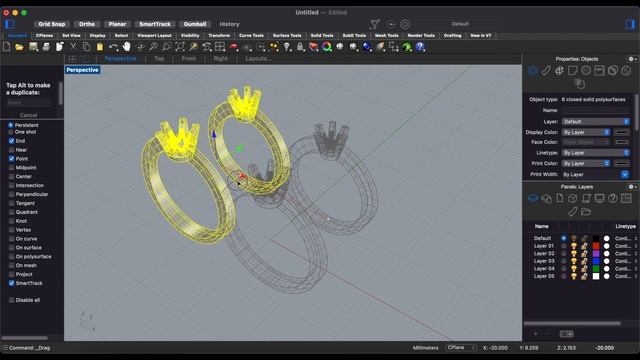Switch to the Top viewport tab

pyautogui.click(x=159, y=59)
